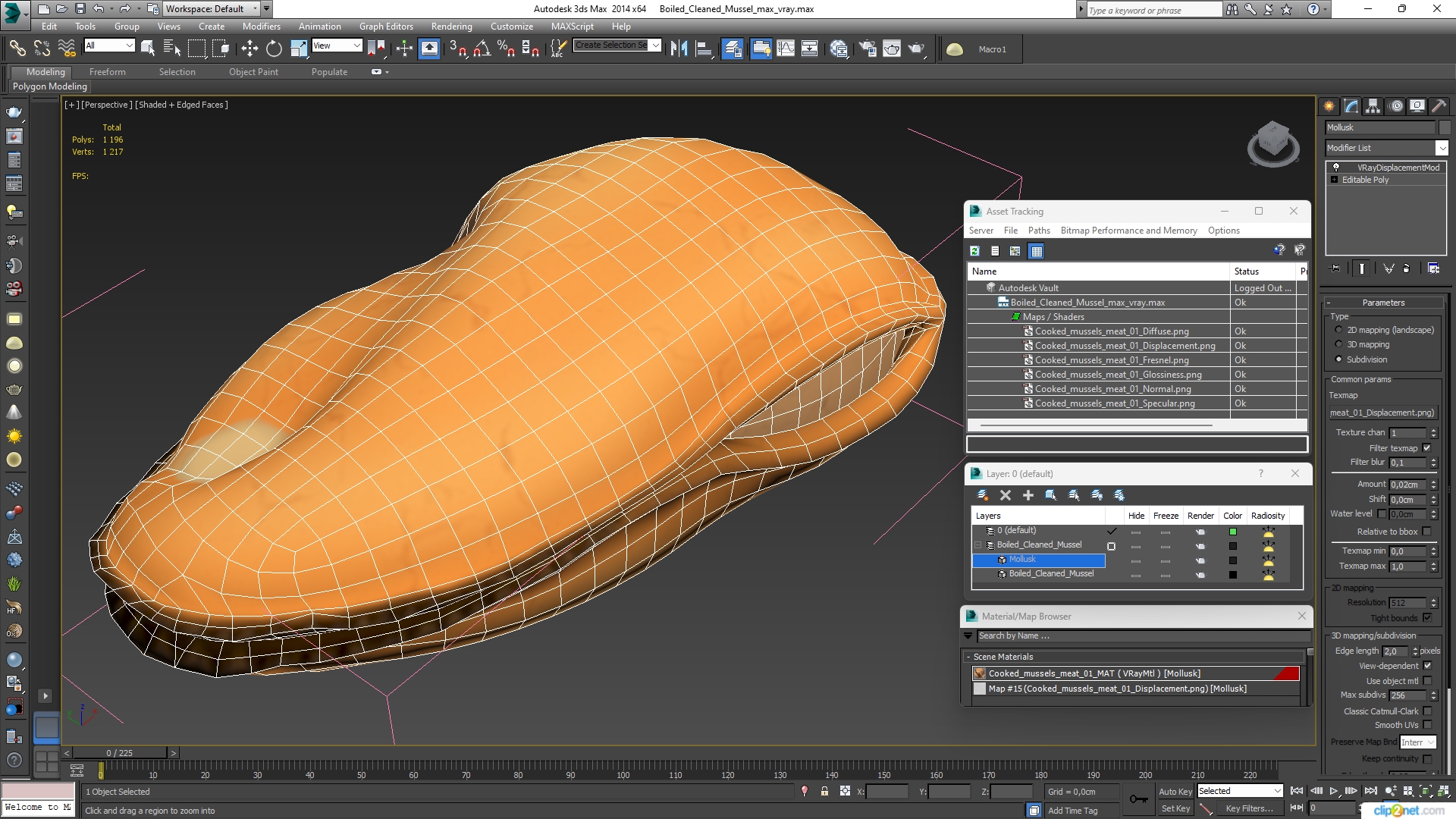Toggle Tight bounds checkbox

tap(1426, 618)
